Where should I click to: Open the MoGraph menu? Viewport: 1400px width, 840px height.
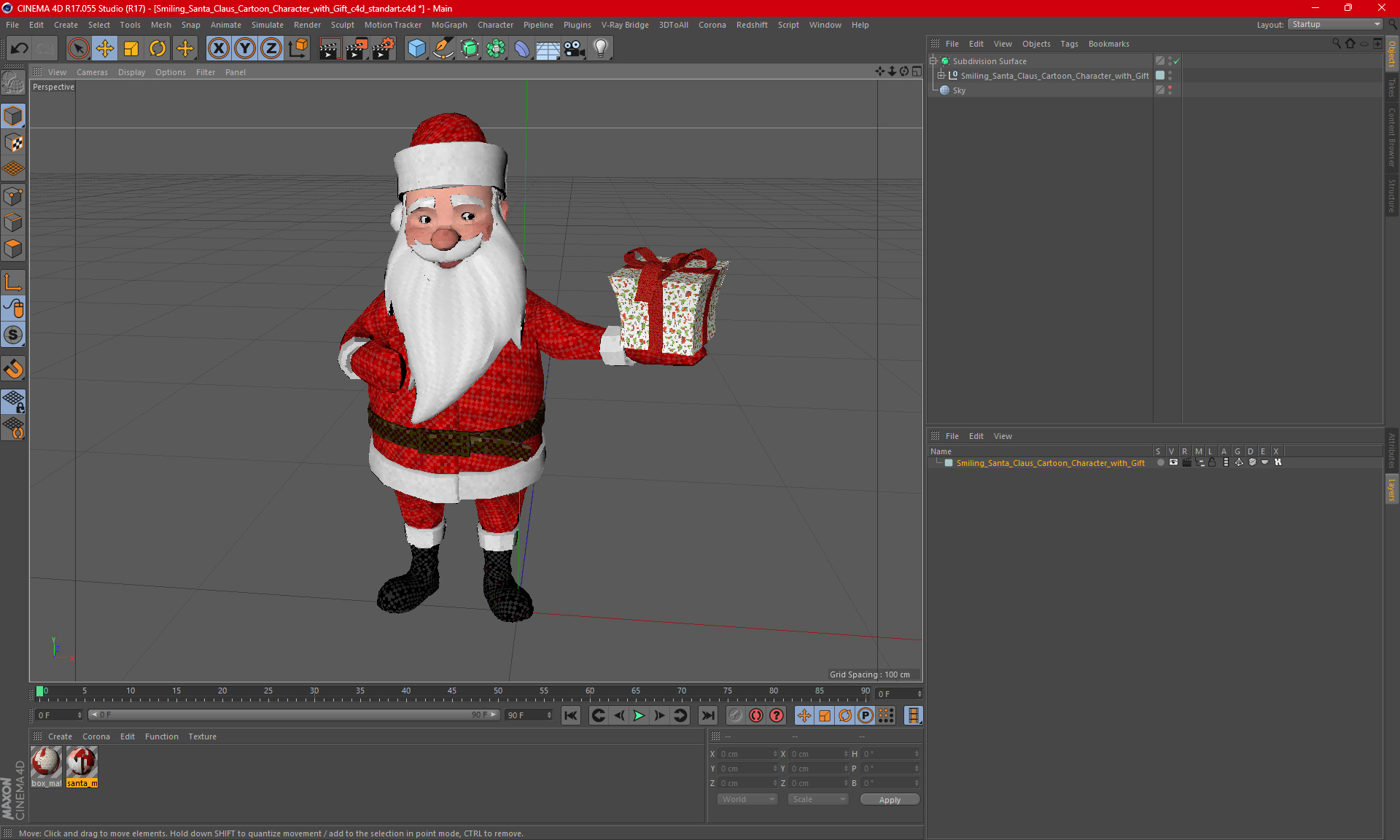point(449,25)
